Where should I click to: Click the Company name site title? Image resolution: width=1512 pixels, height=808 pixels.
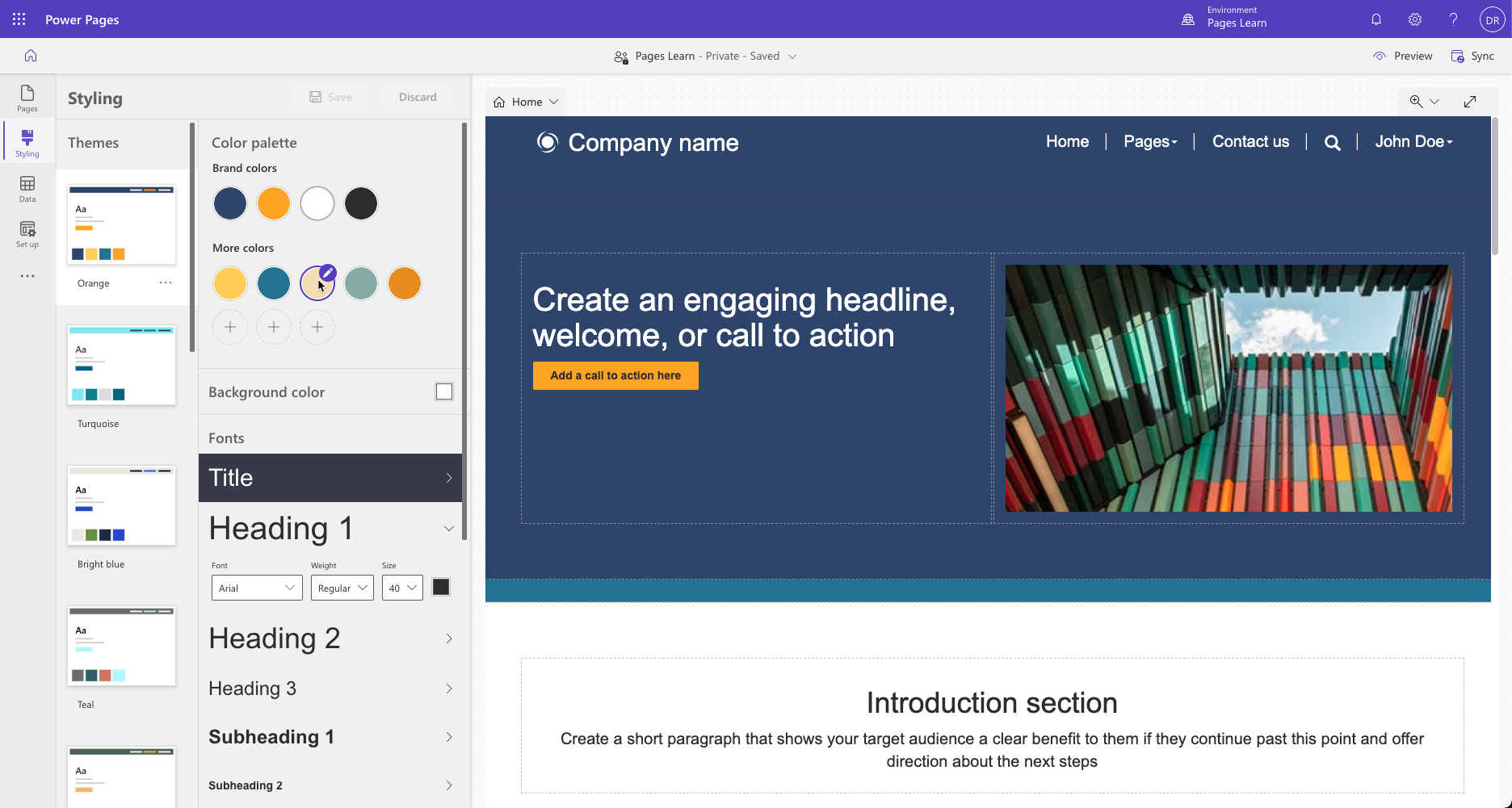(653, 143)
